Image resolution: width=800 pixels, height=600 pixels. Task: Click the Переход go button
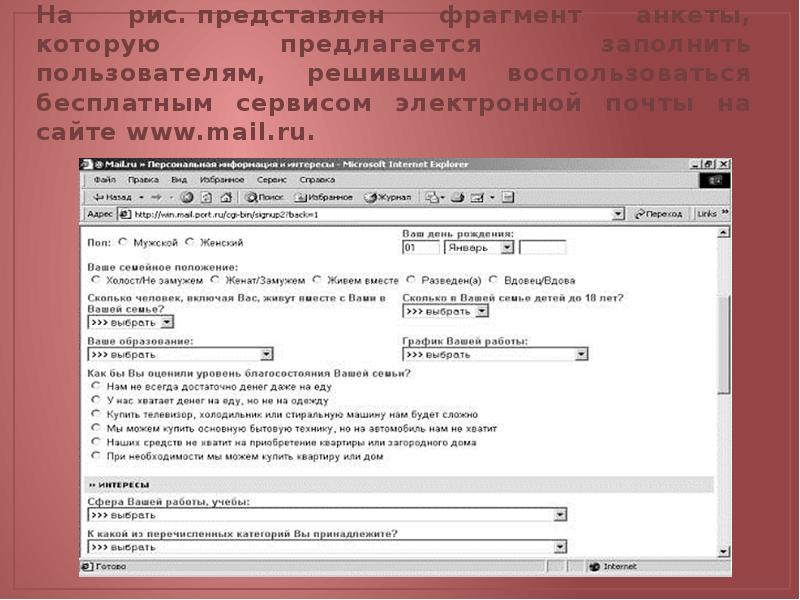tap(657, 214)
